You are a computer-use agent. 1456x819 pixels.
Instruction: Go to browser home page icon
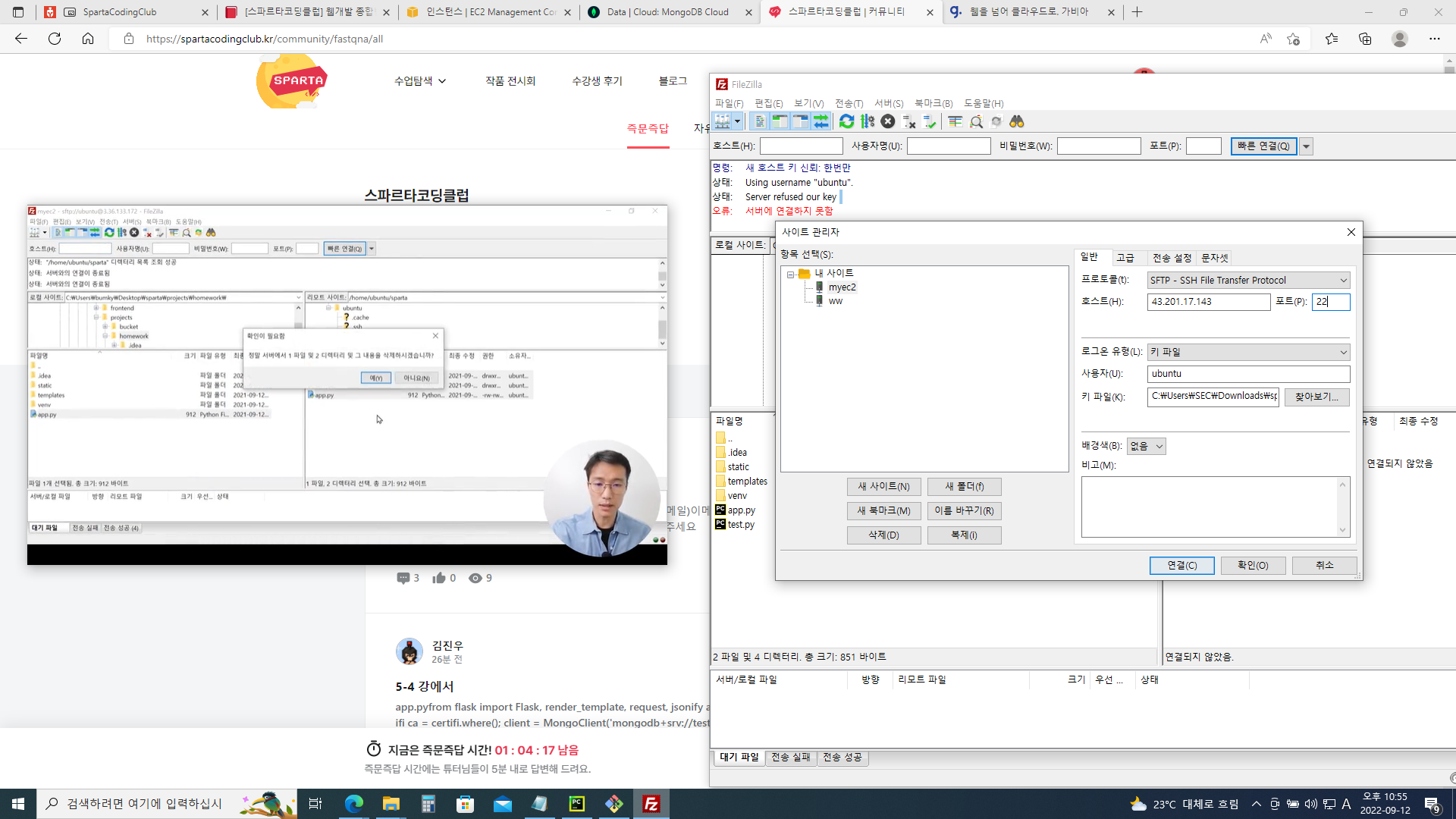[x=88, y=39]
